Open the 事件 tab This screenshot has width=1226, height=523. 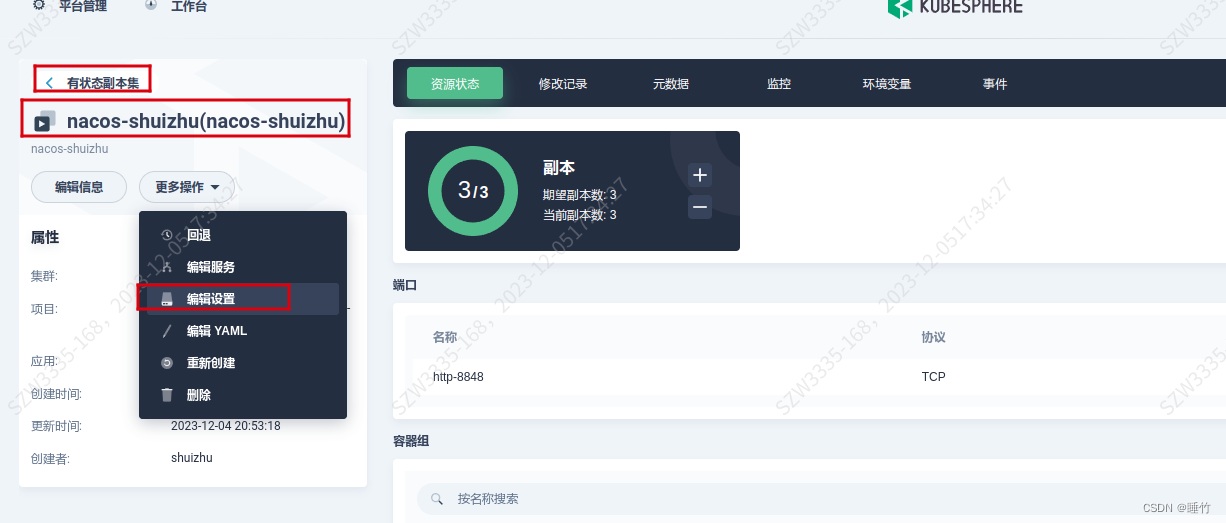click(x=995, y=84)
